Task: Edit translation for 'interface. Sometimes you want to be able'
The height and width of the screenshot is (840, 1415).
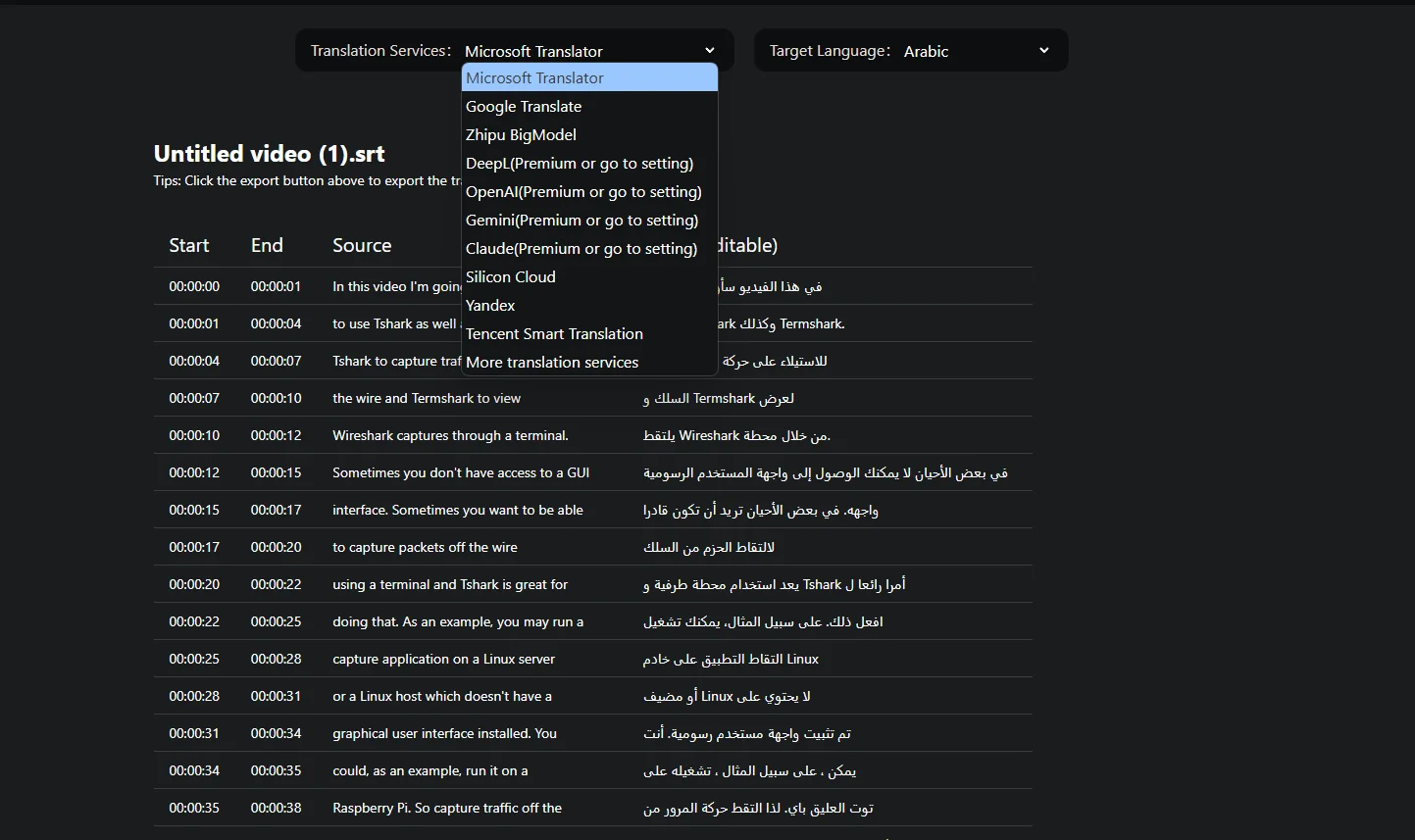Action: click(761, 510)
